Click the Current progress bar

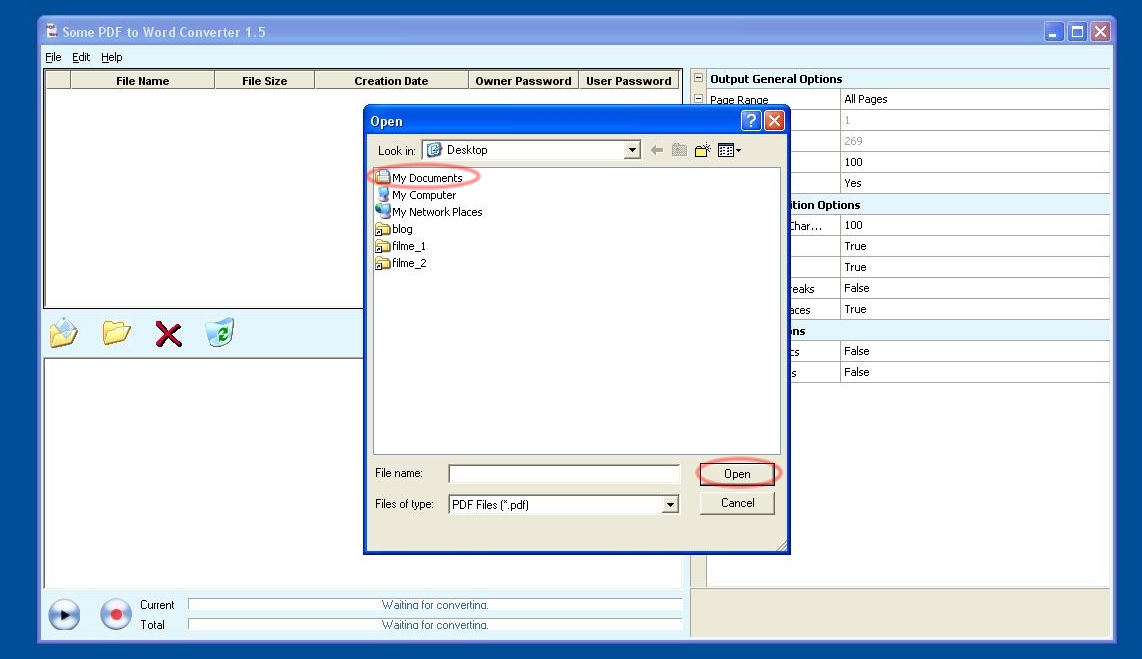coord(435,604)
